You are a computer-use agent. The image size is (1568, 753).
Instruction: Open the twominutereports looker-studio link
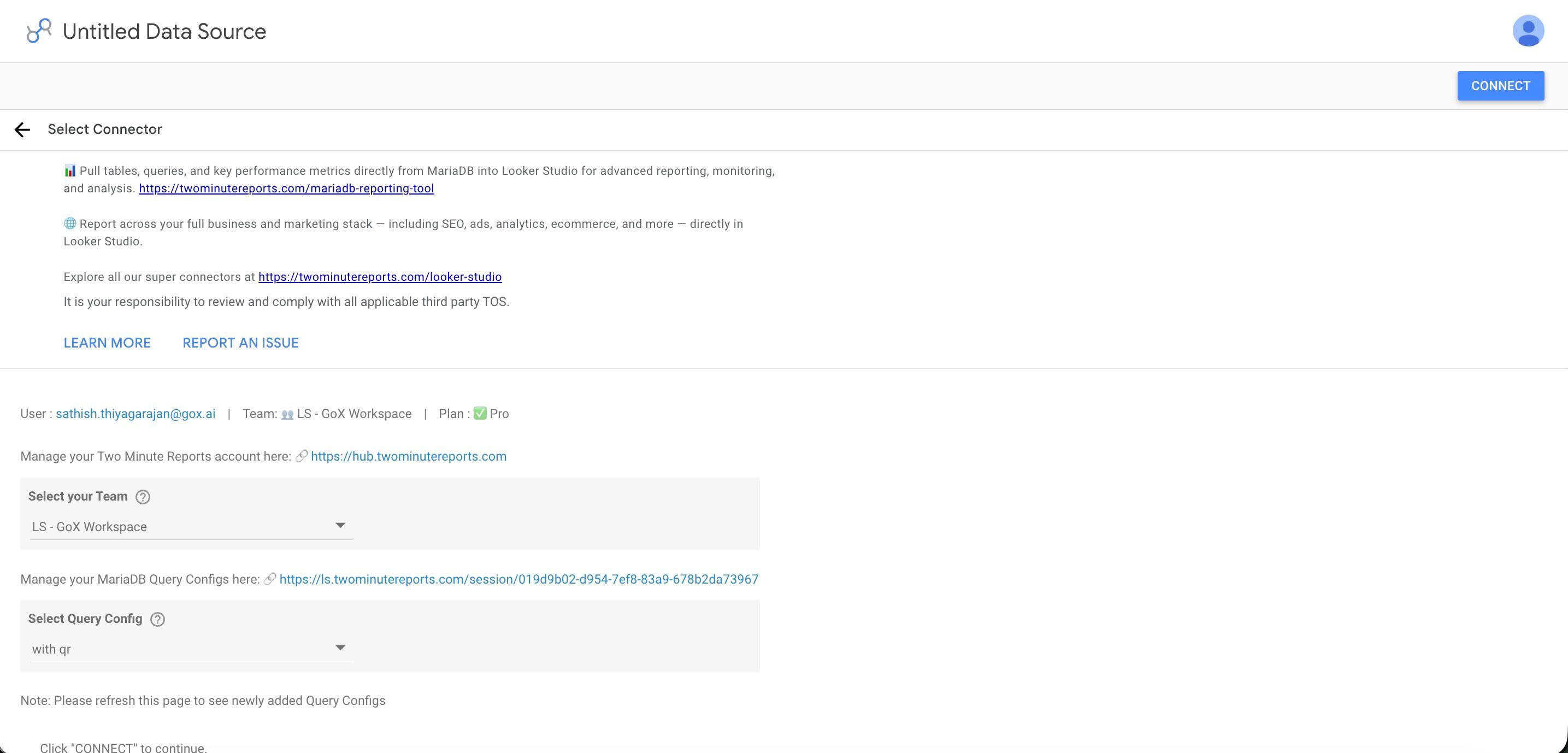point(380,277)
